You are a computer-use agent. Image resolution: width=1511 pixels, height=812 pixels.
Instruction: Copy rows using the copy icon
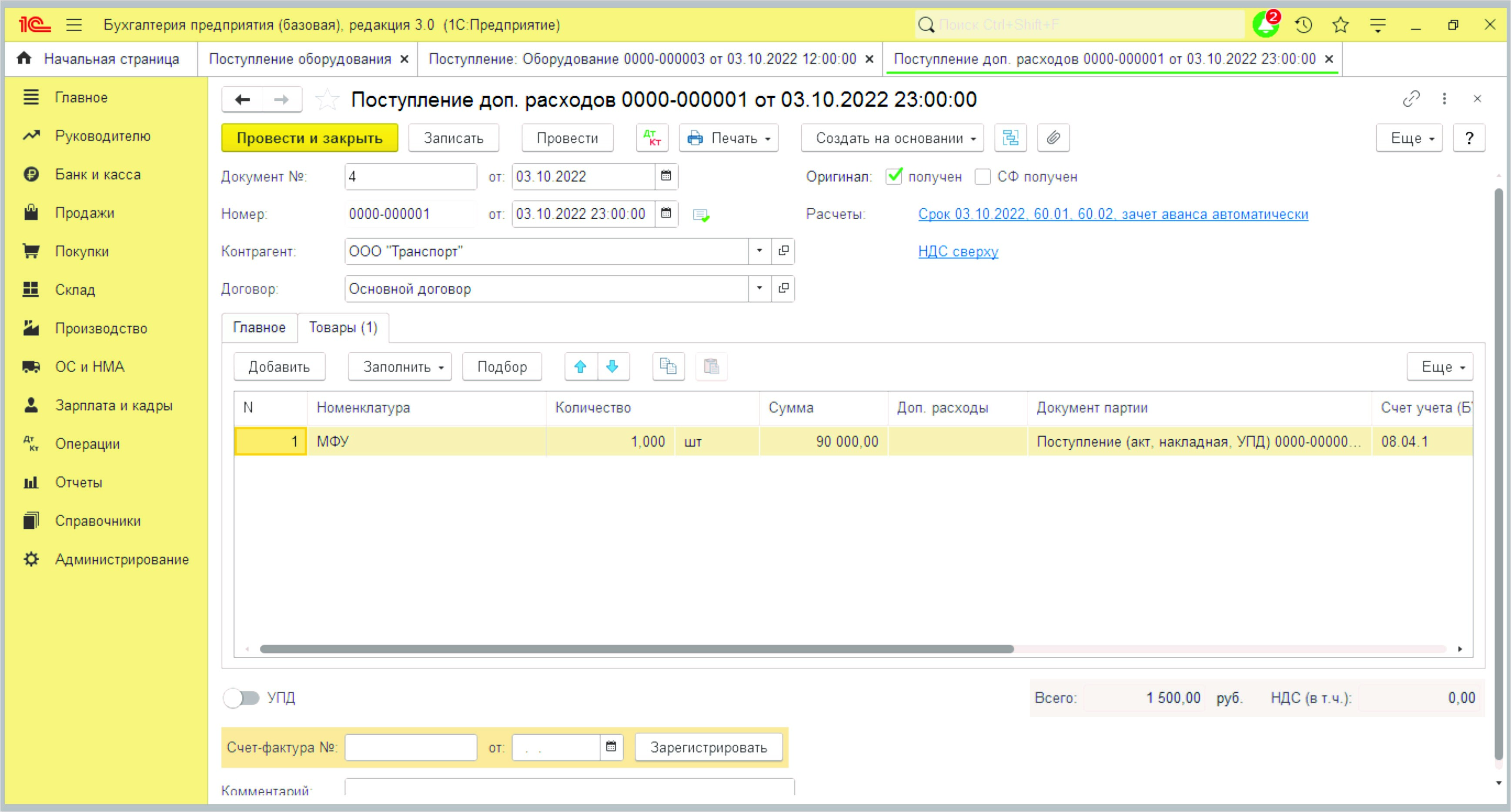point(668,367)
